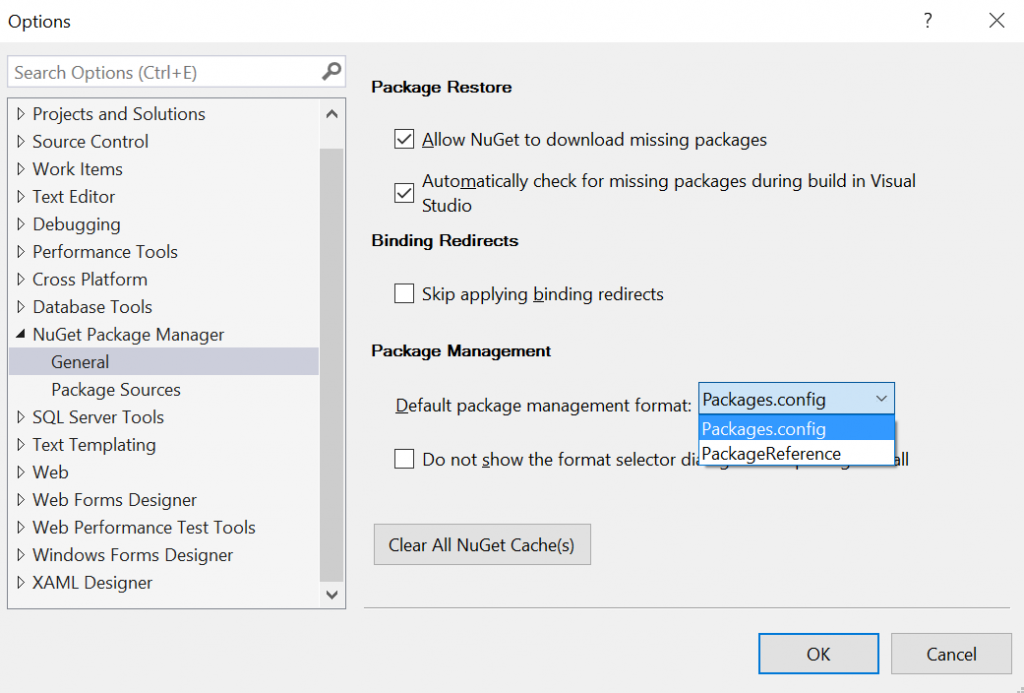The width and height of the screenshot is (1024, 693).
Task: Click Clear All NuGet Cache(s) button
Action: coord(482,544)
